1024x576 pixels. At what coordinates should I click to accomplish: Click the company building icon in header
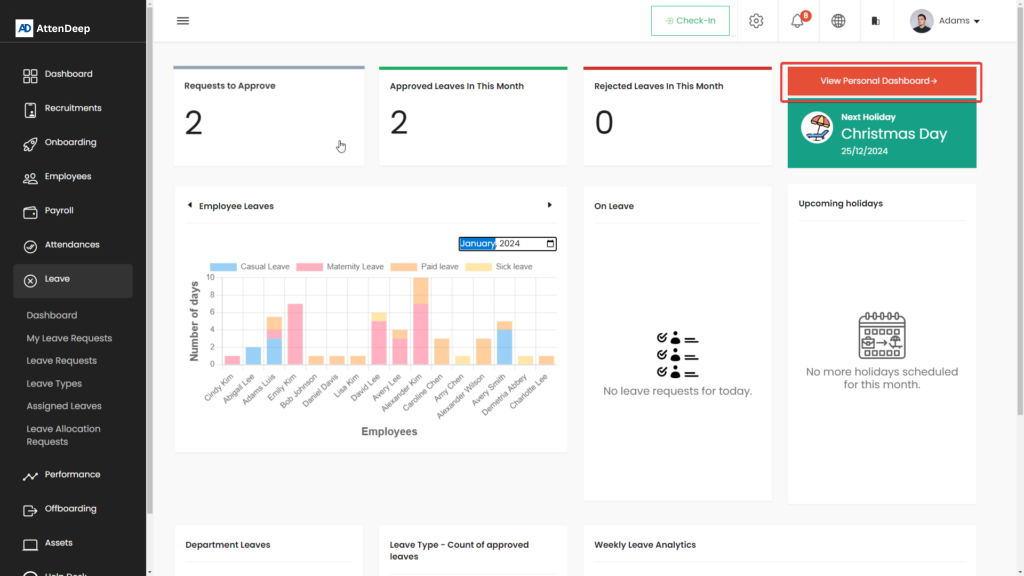pyautogui.click(x=876, y=21)
